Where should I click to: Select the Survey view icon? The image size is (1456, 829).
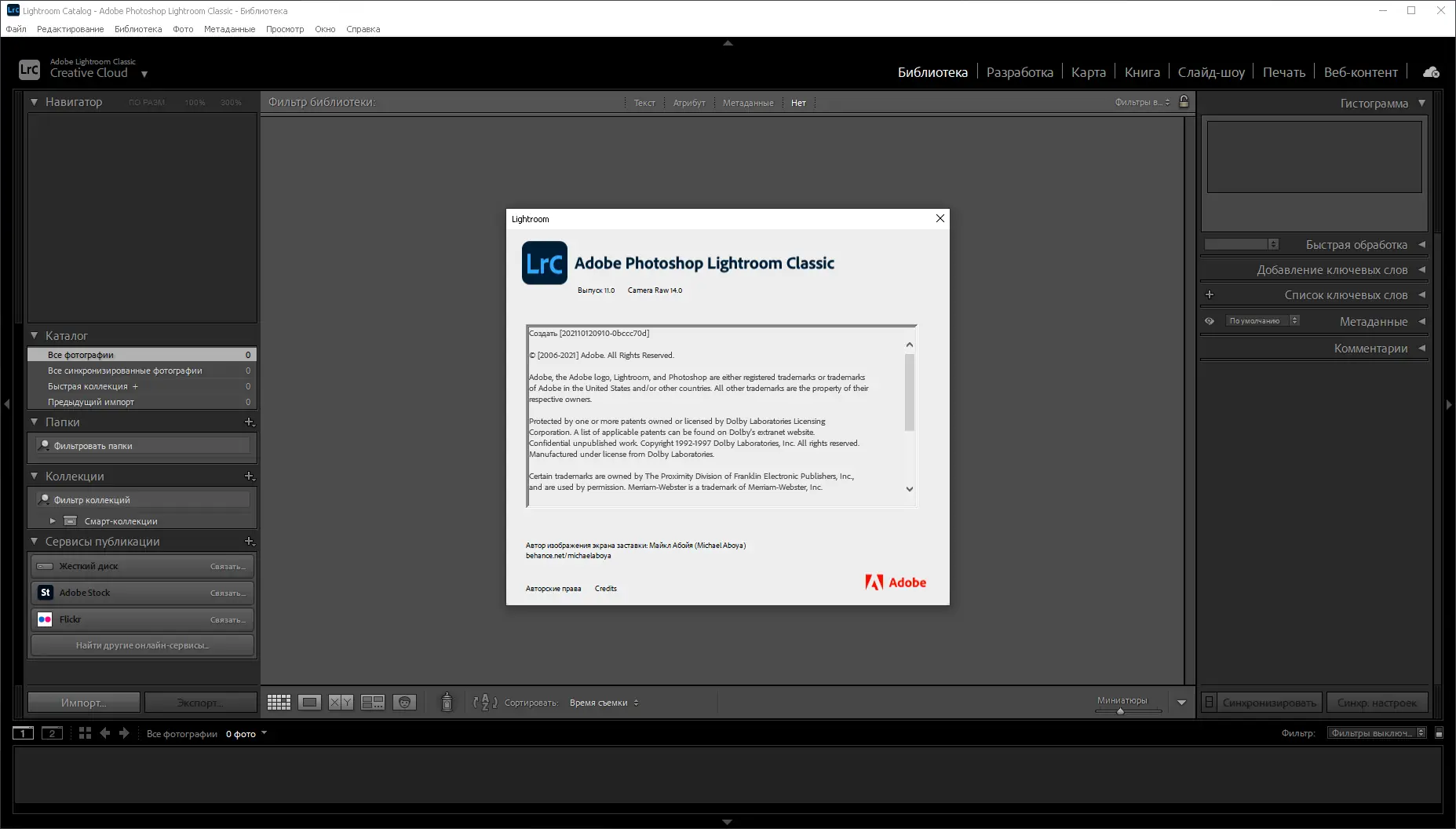[374, 702]
